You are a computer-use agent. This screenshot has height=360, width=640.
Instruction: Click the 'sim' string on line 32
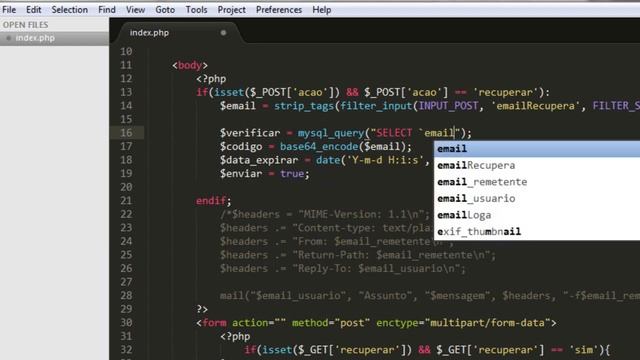(x=583, y=350)
